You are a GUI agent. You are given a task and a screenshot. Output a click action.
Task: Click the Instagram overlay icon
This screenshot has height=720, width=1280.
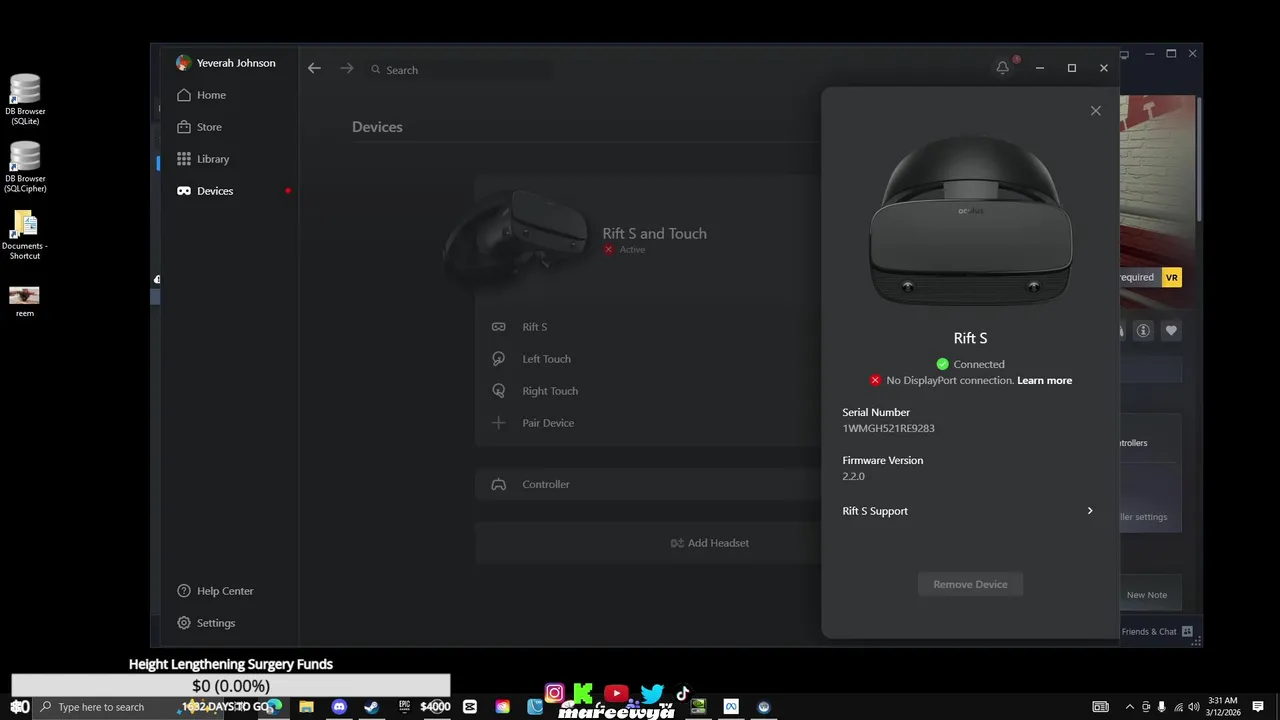(x=555, y=693)
